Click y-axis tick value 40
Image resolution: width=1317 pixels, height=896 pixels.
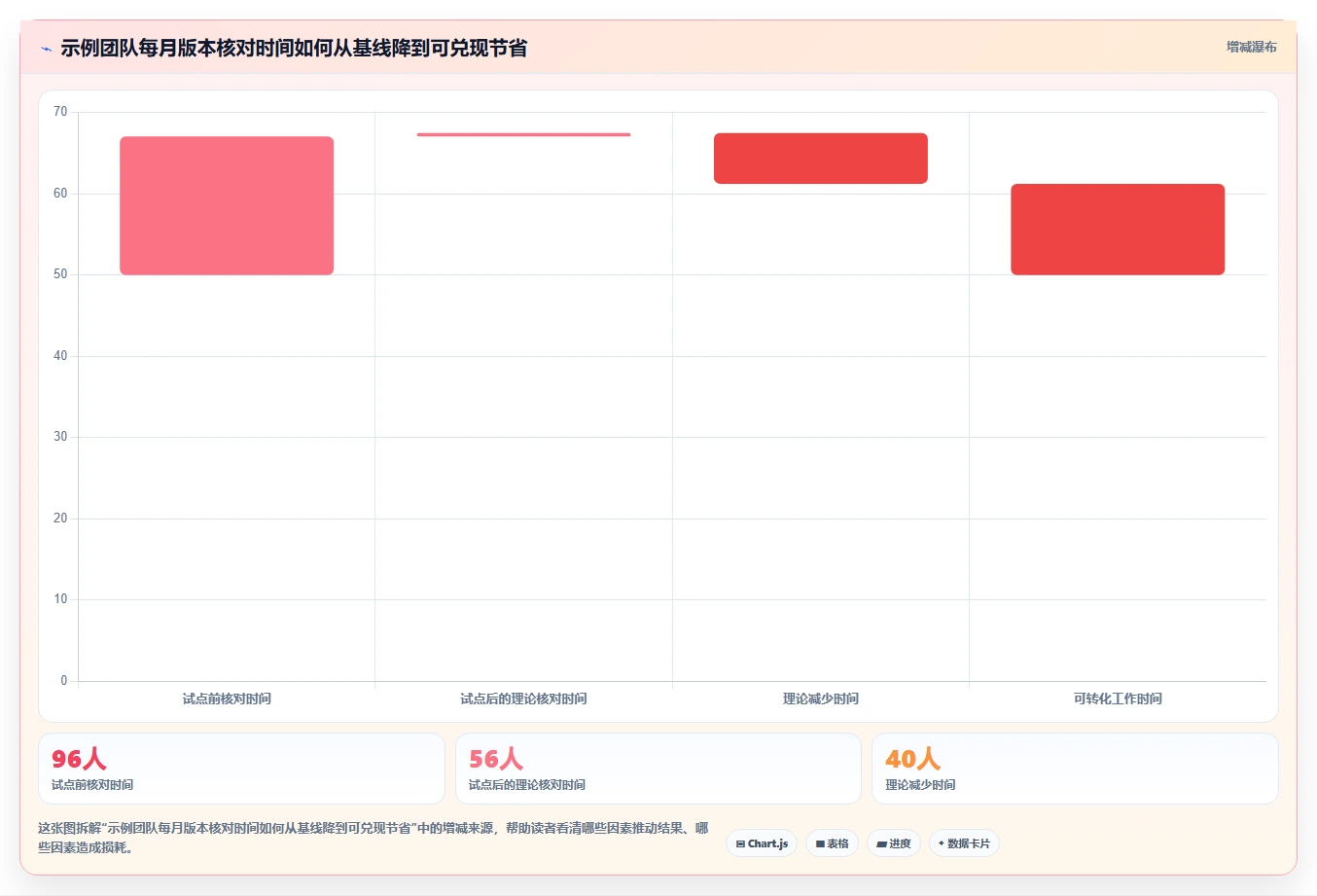(60, 356)
